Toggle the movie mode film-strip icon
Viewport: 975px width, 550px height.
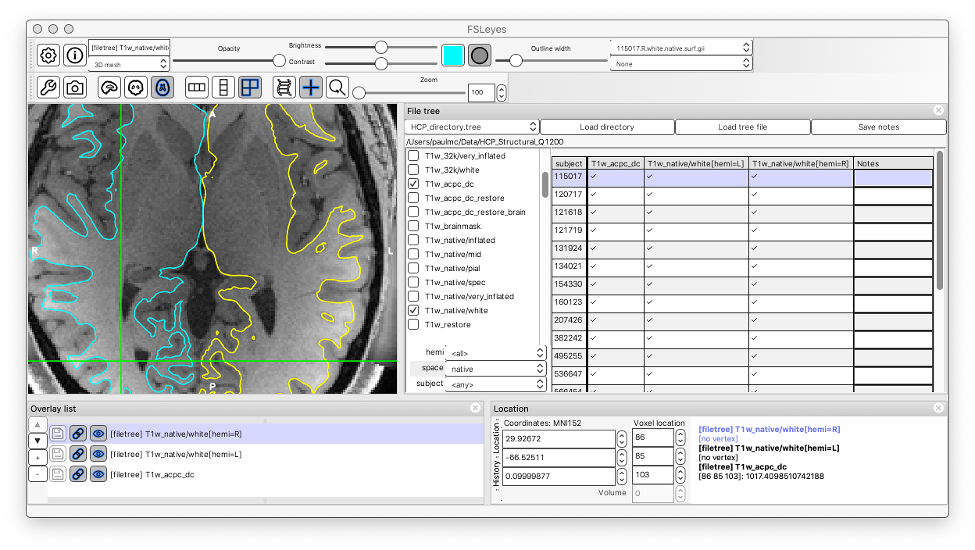(x=284, y=88)
